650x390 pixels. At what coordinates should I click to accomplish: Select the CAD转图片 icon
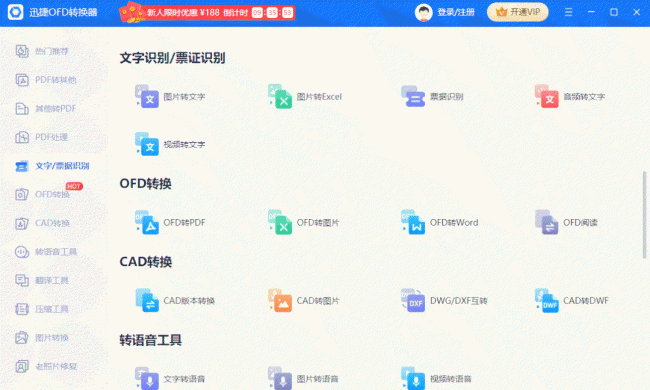[x=280, y=300]
